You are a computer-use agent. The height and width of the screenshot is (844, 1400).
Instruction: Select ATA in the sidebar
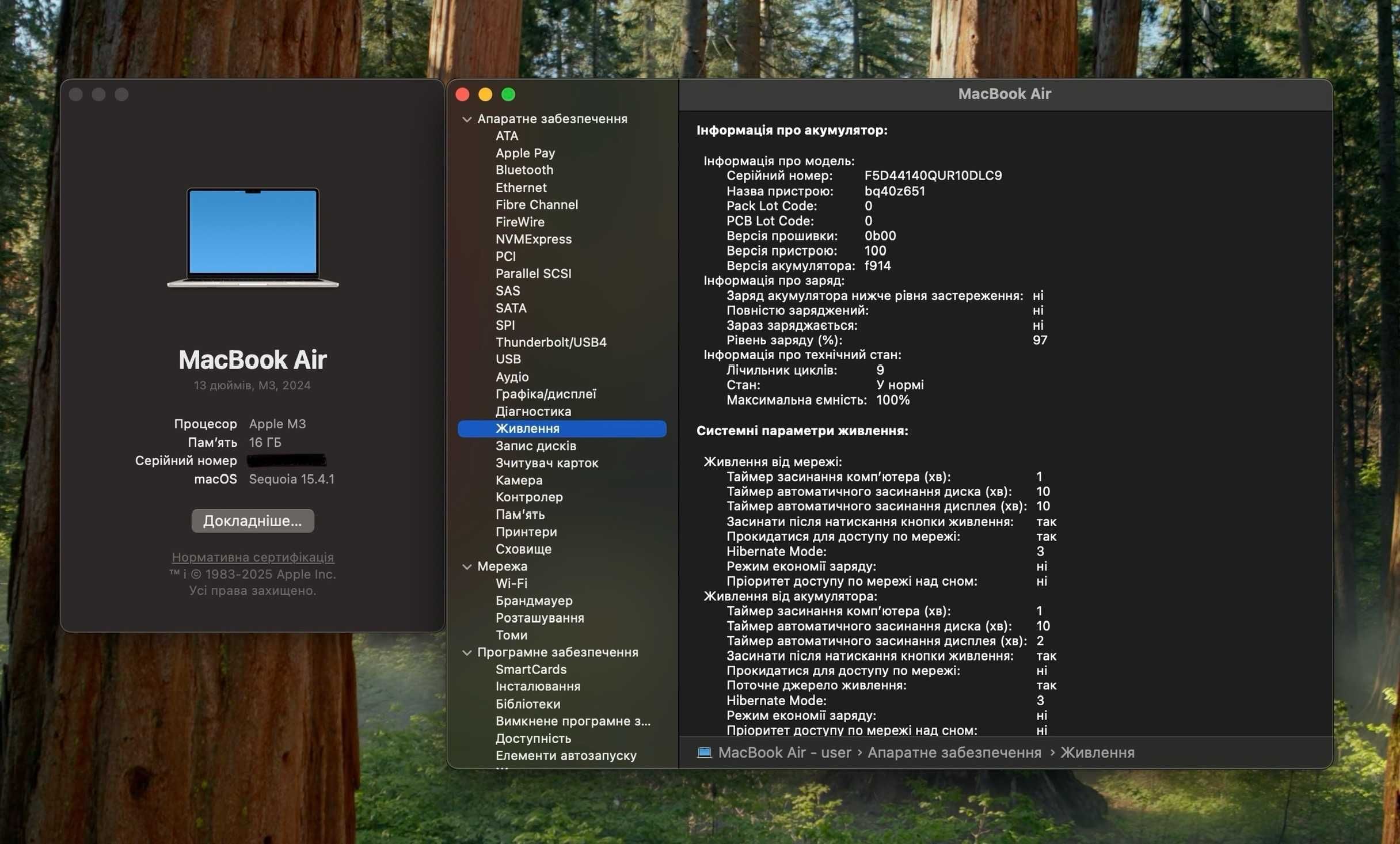point(507,136)
